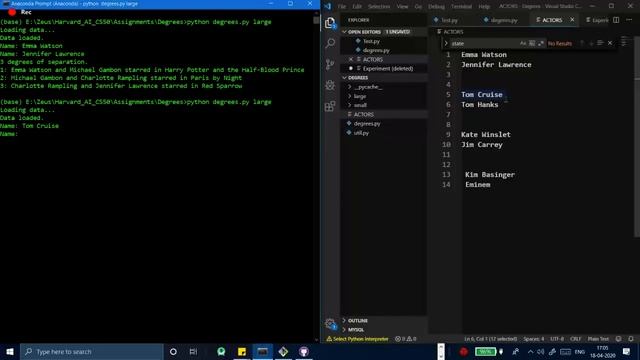
Task: Switch to the Experiment editor tab
Action: point(597,20)
